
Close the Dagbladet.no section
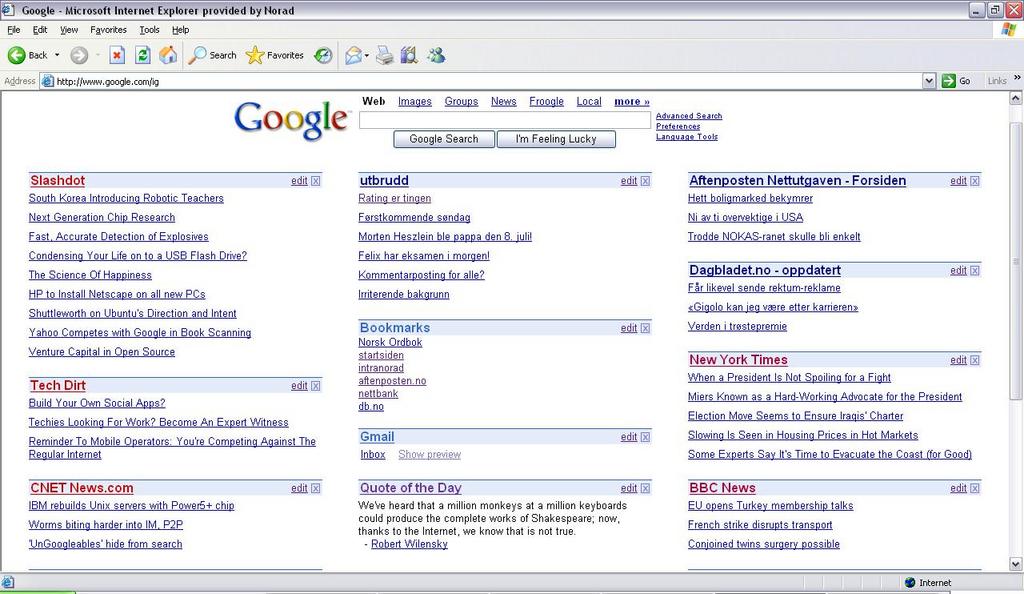coord(975,270)
